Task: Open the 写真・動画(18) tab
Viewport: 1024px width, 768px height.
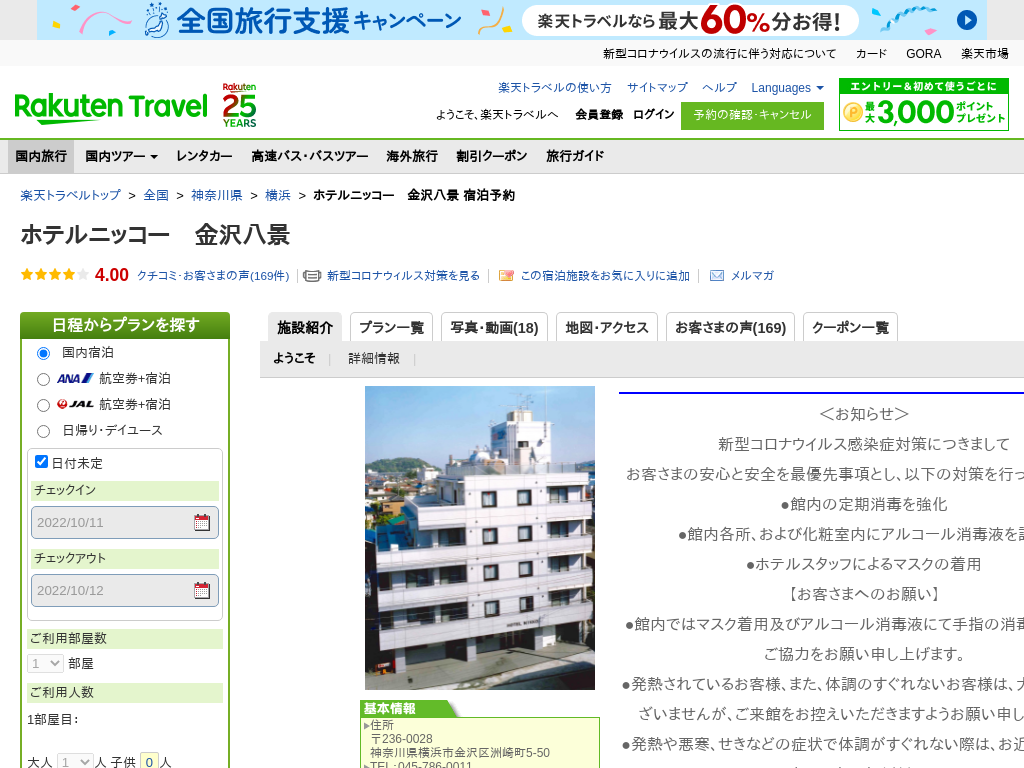Action: [494, 327]
